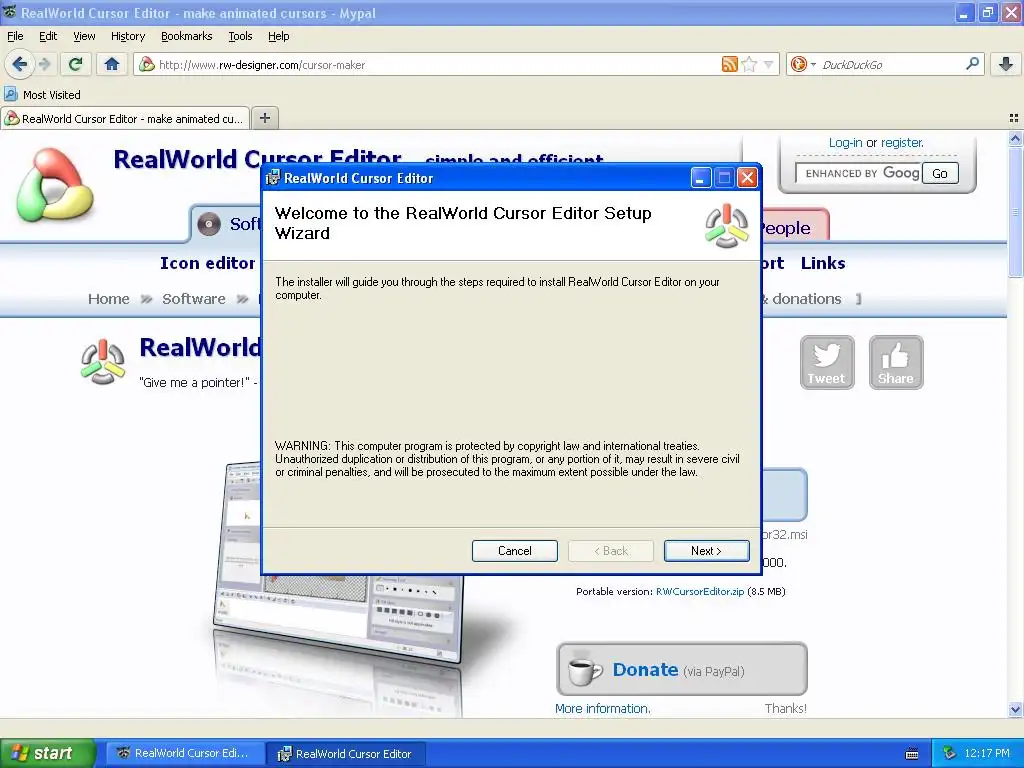Click the RSS feed icon in address bar
This screenshot has height=768, width=1024.
pos(729,64)
